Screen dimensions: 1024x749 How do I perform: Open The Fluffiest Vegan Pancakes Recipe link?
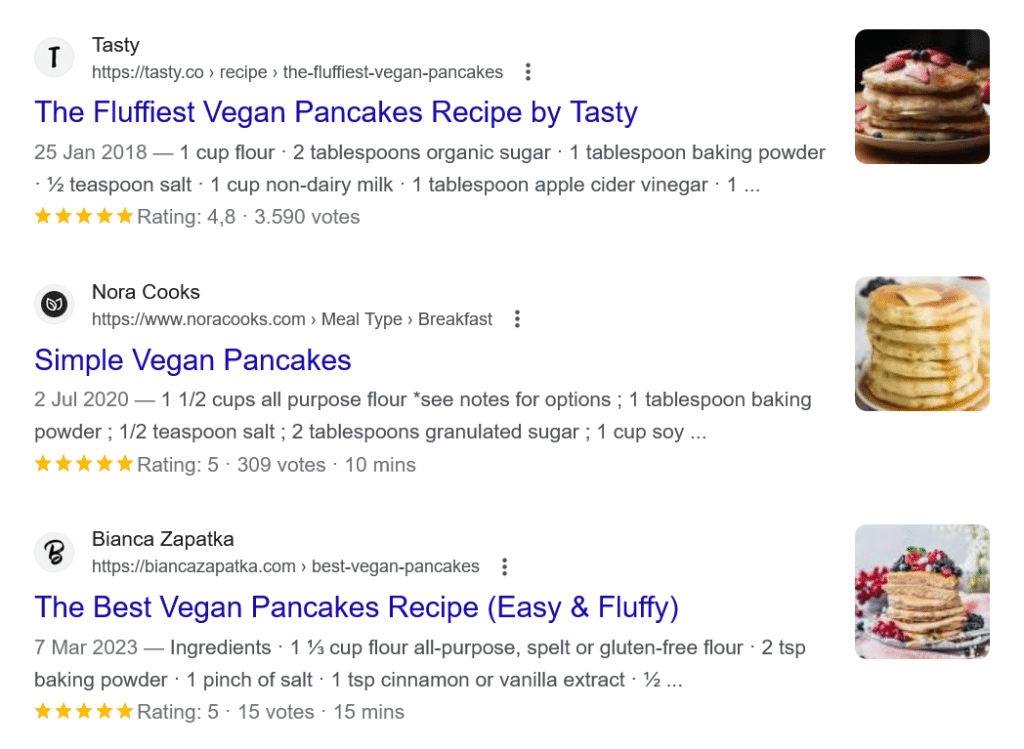coord(336,112)
